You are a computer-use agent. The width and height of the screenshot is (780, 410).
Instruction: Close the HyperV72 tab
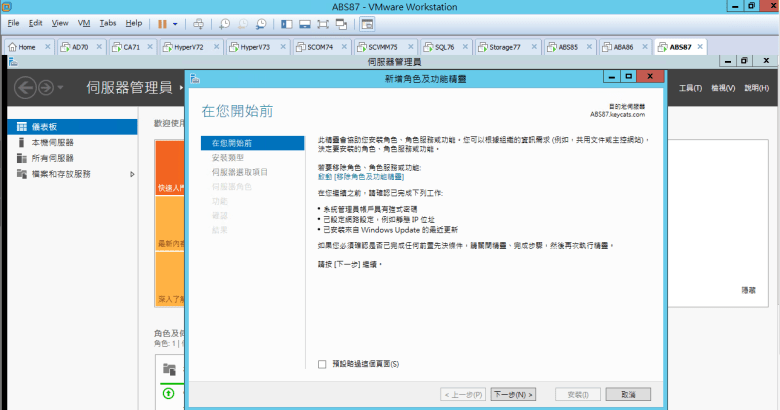tap(216, 47)
